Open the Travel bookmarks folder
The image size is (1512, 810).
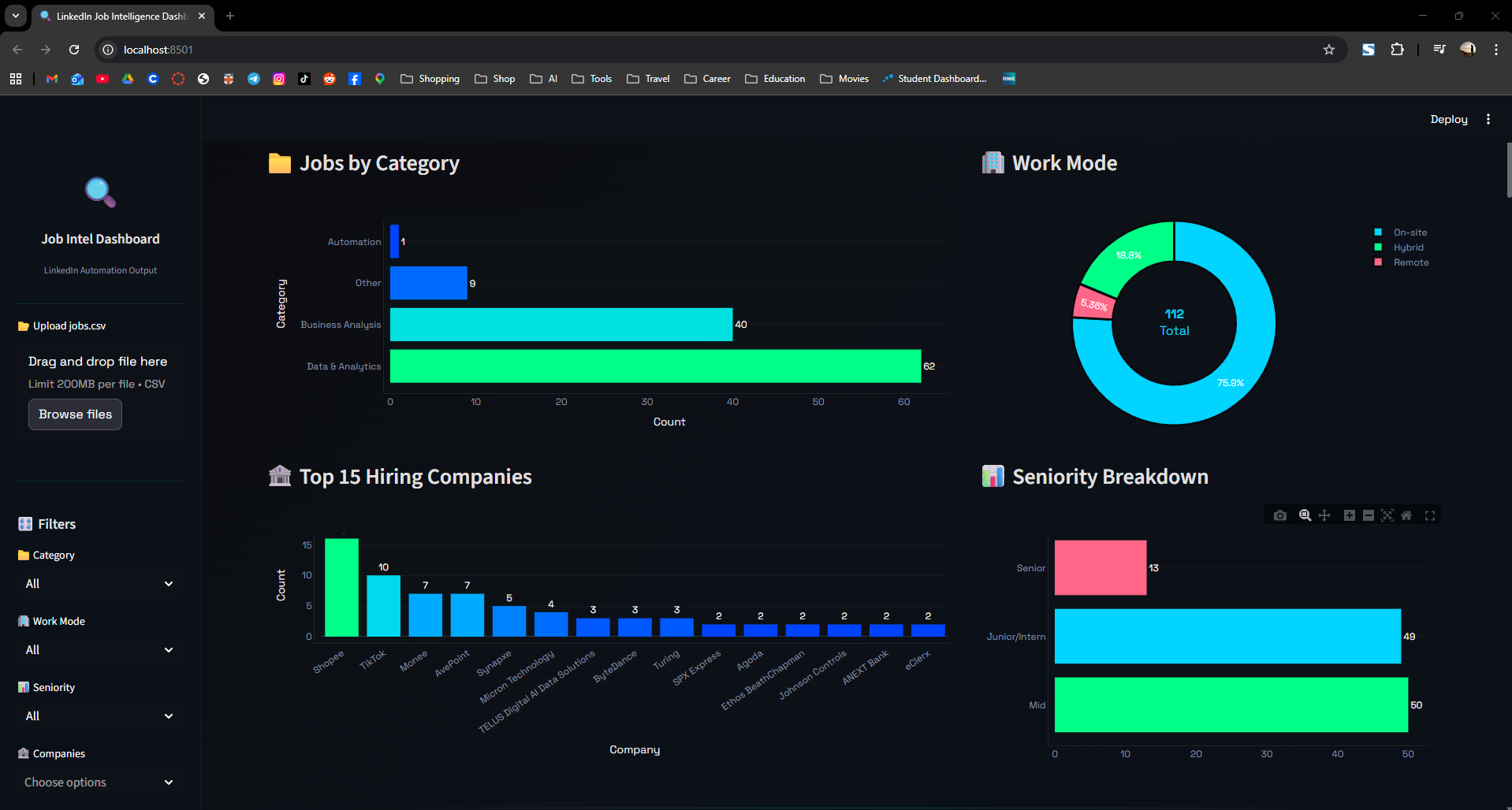click(x=649, y=79)
